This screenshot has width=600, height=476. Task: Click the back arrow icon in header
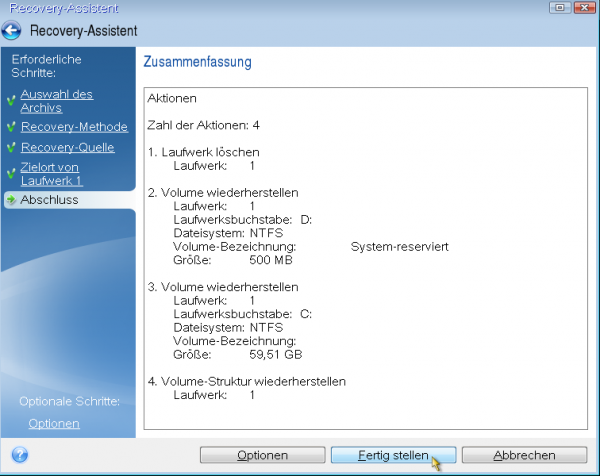coord(13,31)
